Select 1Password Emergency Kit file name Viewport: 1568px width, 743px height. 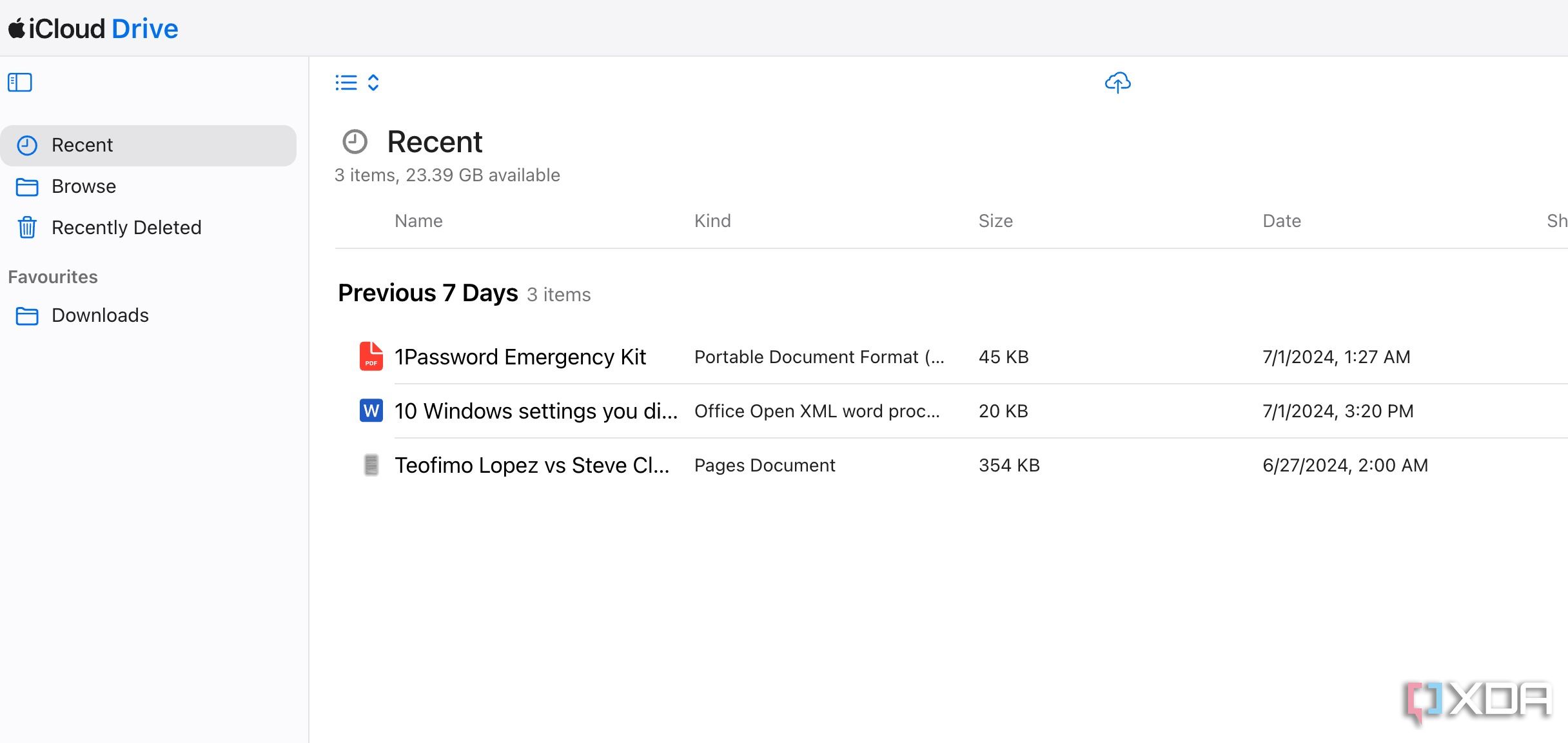pyautogui.click(x=520, y=357)
